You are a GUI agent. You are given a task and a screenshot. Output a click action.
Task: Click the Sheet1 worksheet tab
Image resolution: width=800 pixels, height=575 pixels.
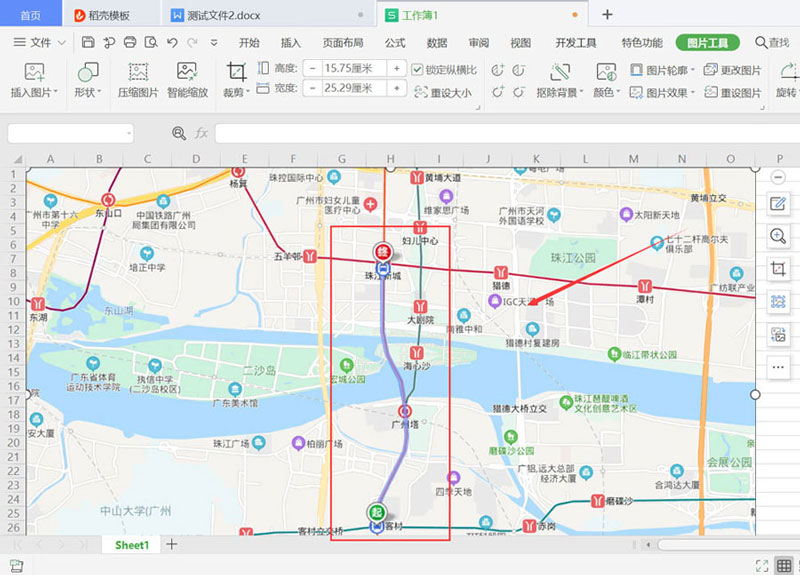coord(131,545)
